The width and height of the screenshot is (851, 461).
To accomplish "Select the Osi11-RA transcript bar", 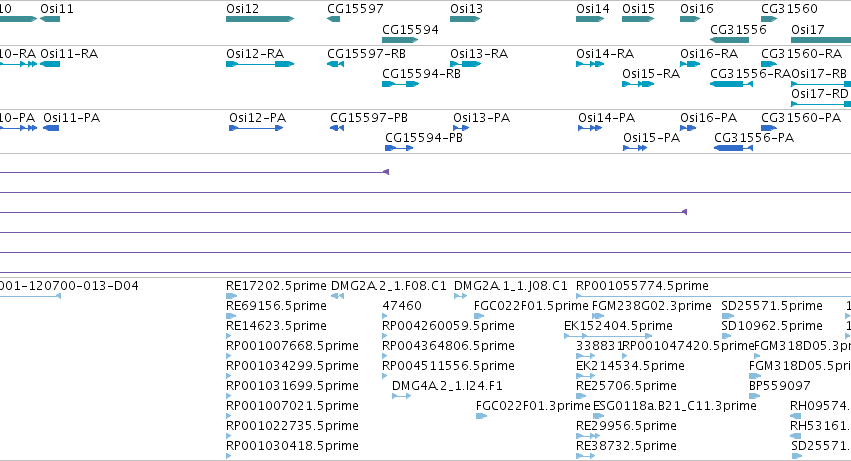I will (x=50, y=64).
